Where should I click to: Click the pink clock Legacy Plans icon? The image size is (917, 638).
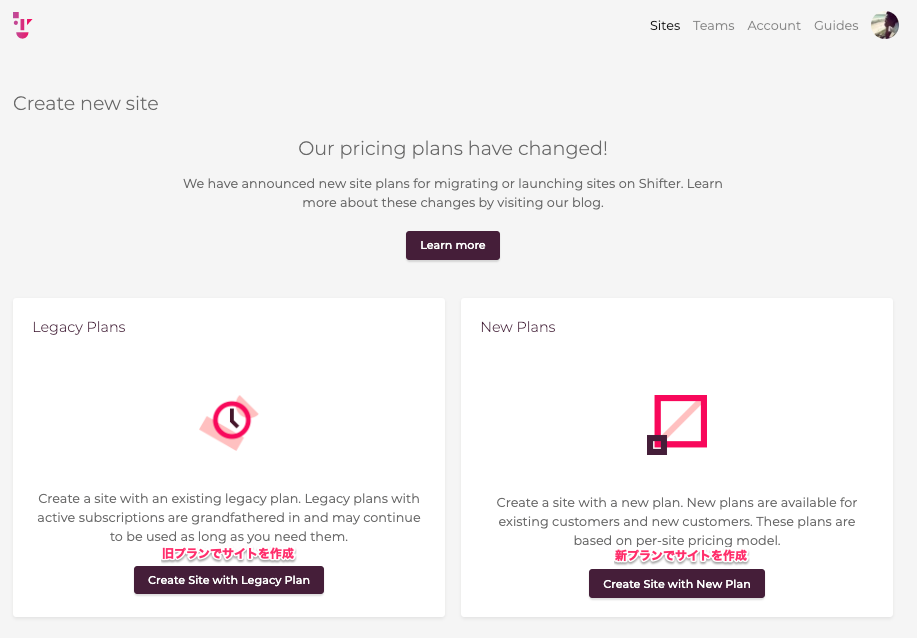pos(229,422)
